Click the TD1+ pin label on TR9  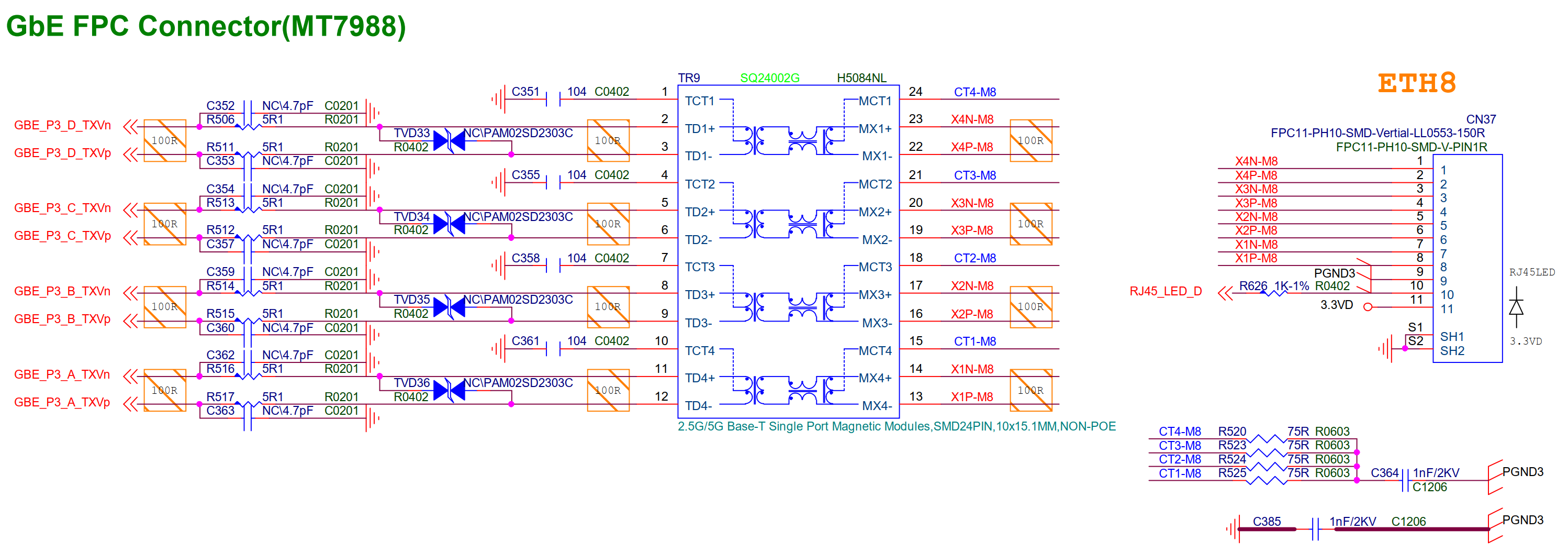[699, 128]
